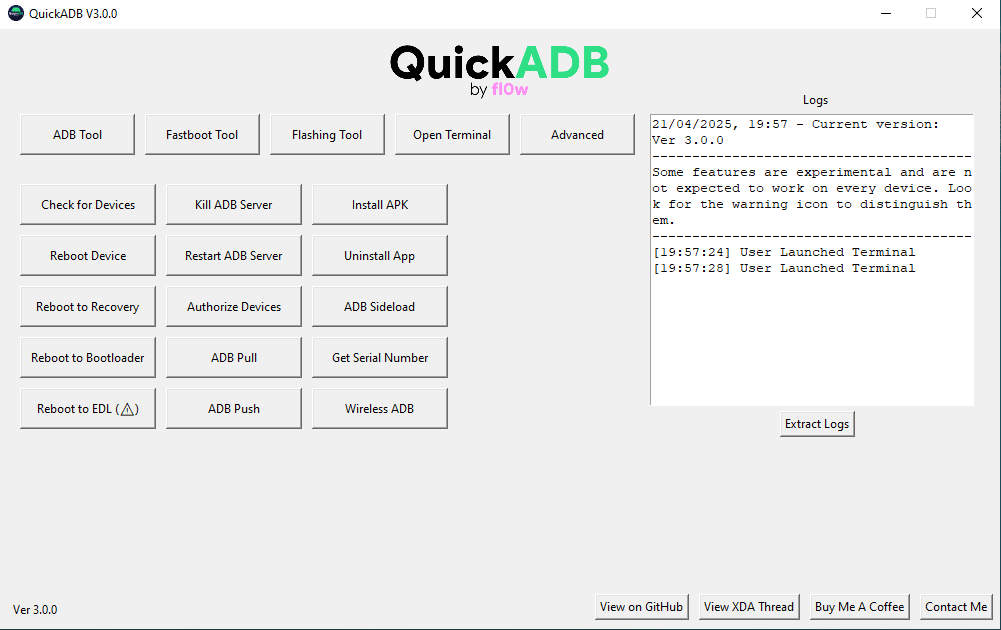Image resolution: width=1001 pixels, height=630 pixels.
Task: Launch a terminal with Open Terminal
Action: [x=452, y=133]
